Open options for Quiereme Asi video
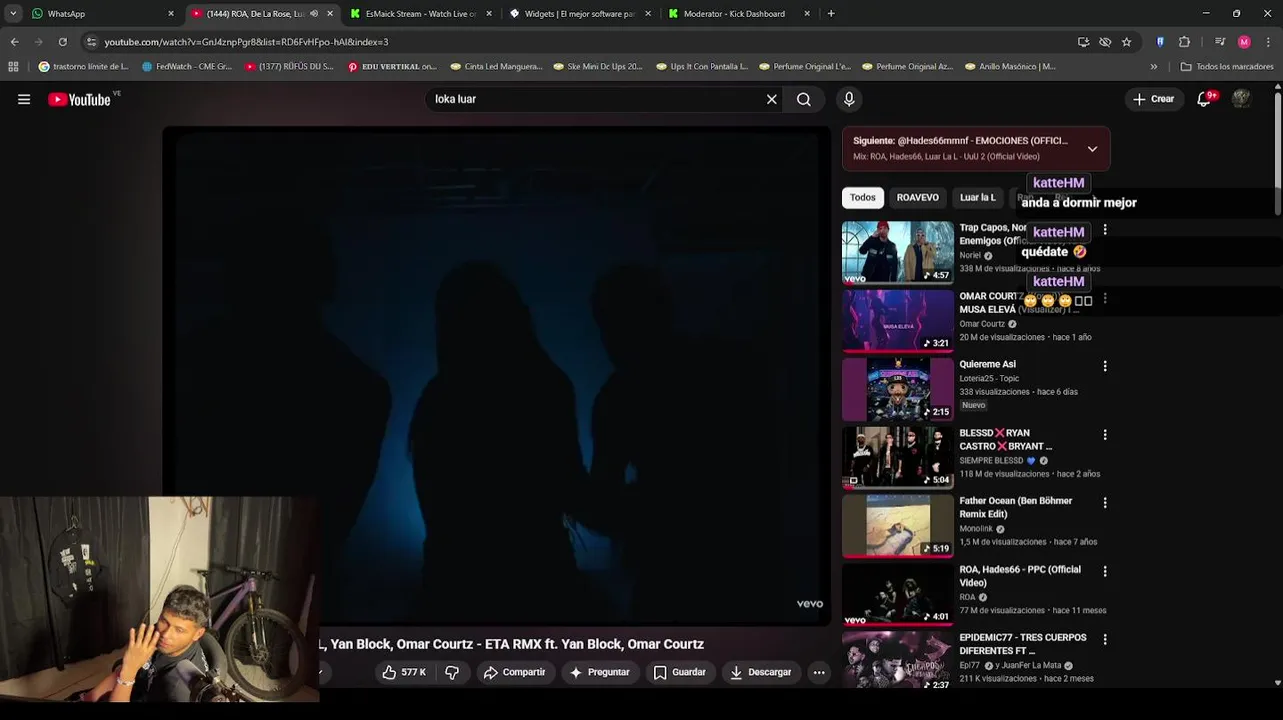Screen dimensions: 1283x720 1105,366
